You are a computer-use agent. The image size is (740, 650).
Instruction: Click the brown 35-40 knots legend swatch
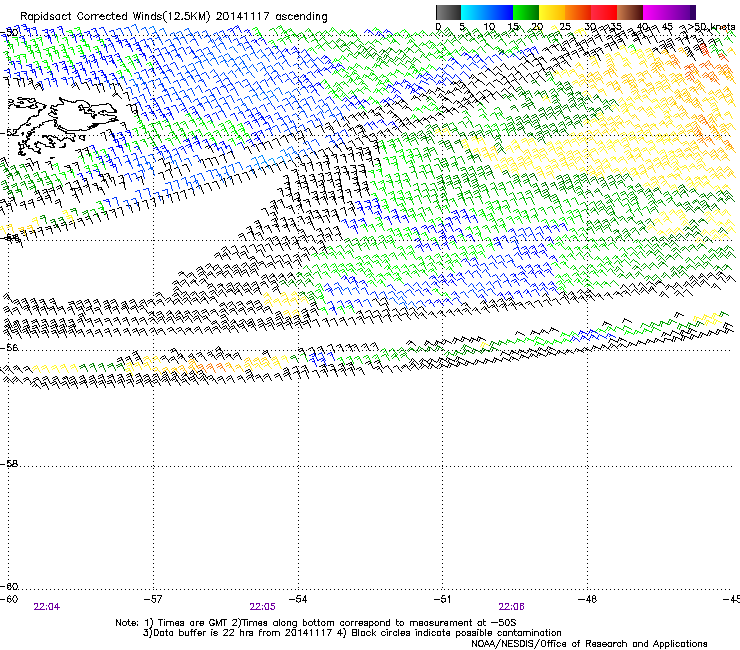630,12
